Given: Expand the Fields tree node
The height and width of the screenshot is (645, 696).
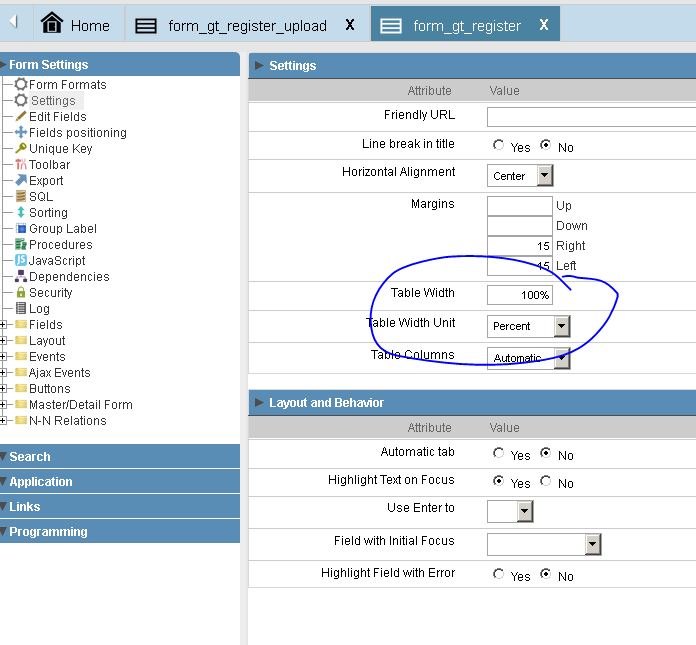Looking at the screenshot, I should coord(3,324).
